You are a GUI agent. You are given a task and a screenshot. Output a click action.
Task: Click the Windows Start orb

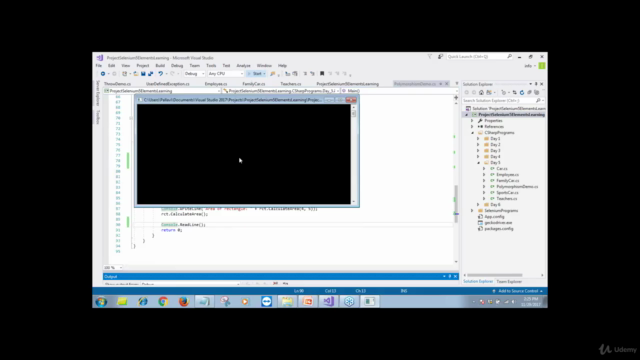coord(101,302)
